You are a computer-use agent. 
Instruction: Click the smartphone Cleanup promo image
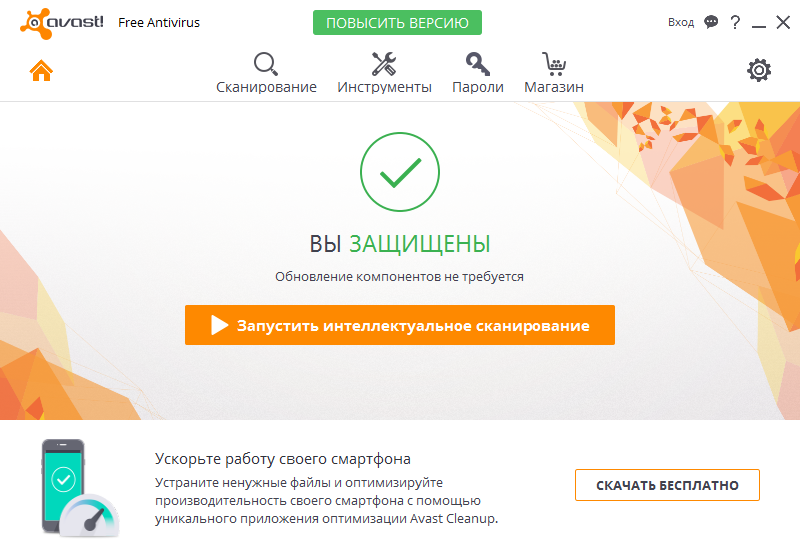pyautogui.click(x=78, y=487)
